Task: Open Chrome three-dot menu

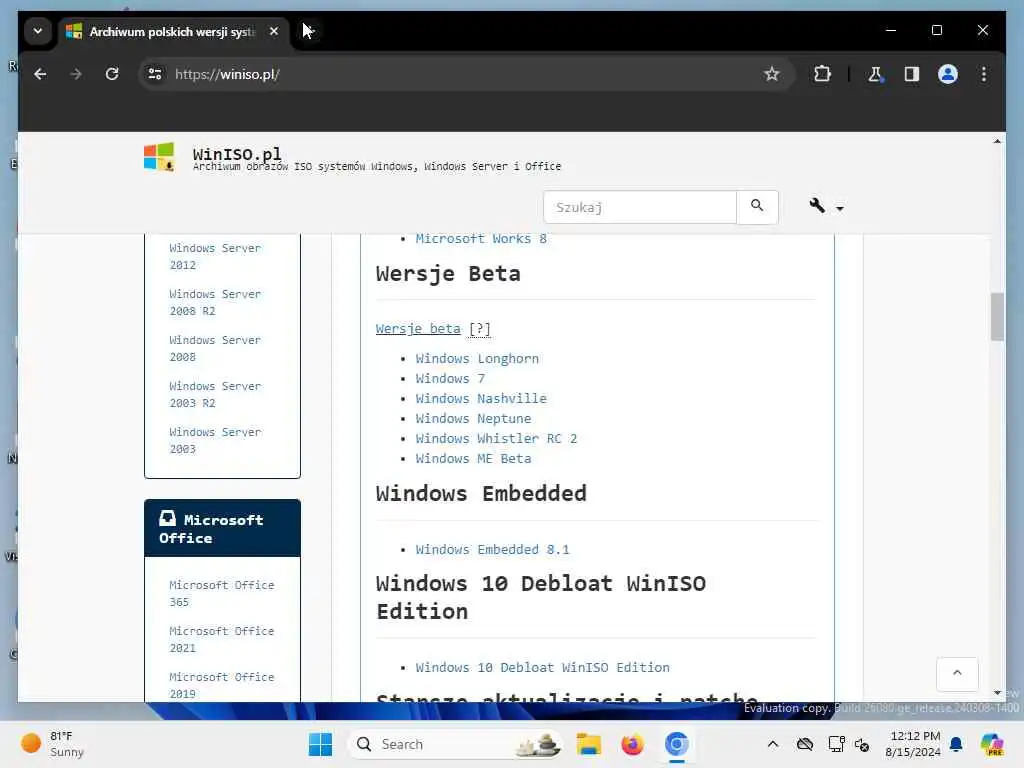Action: pos(984,74)
